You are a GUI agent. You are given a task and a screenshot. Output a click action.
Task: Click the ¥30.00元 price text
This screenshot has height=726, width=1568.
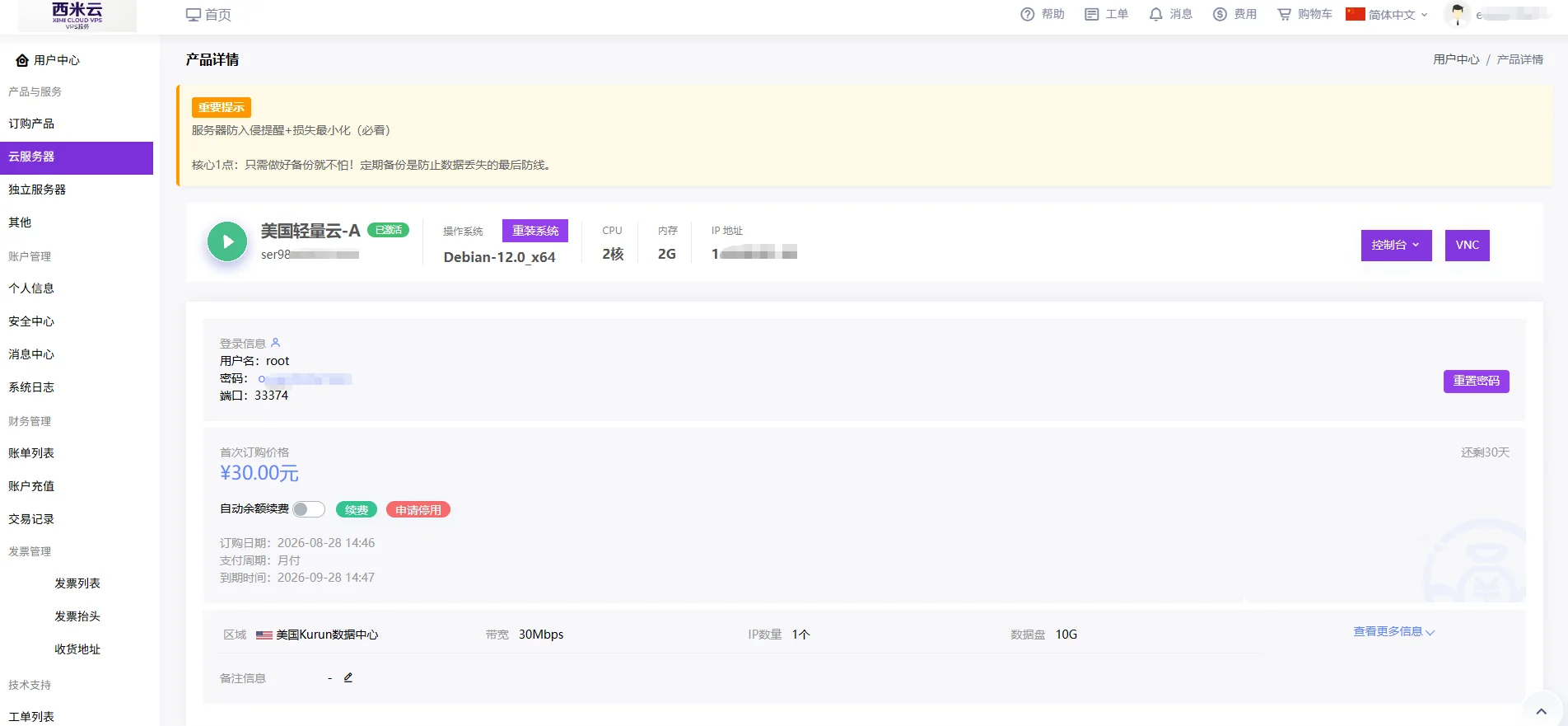(259, 473)
